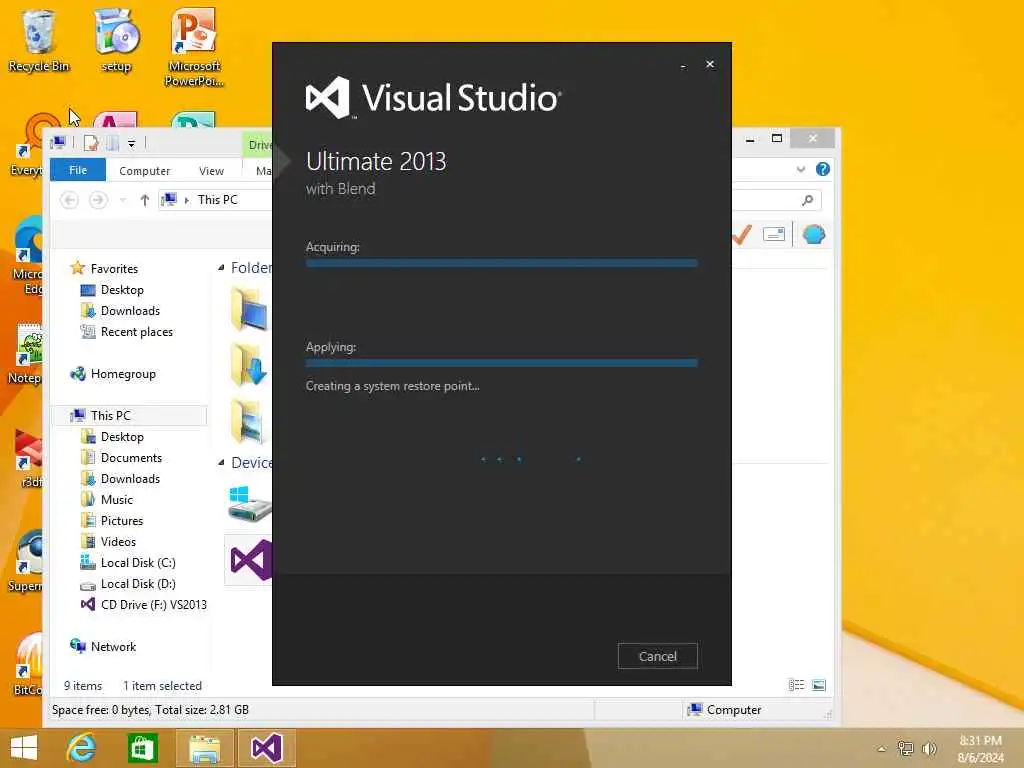This screenshot has width=1024, height=768.
Task: Click This PC in the address bar
Action: 217,199
